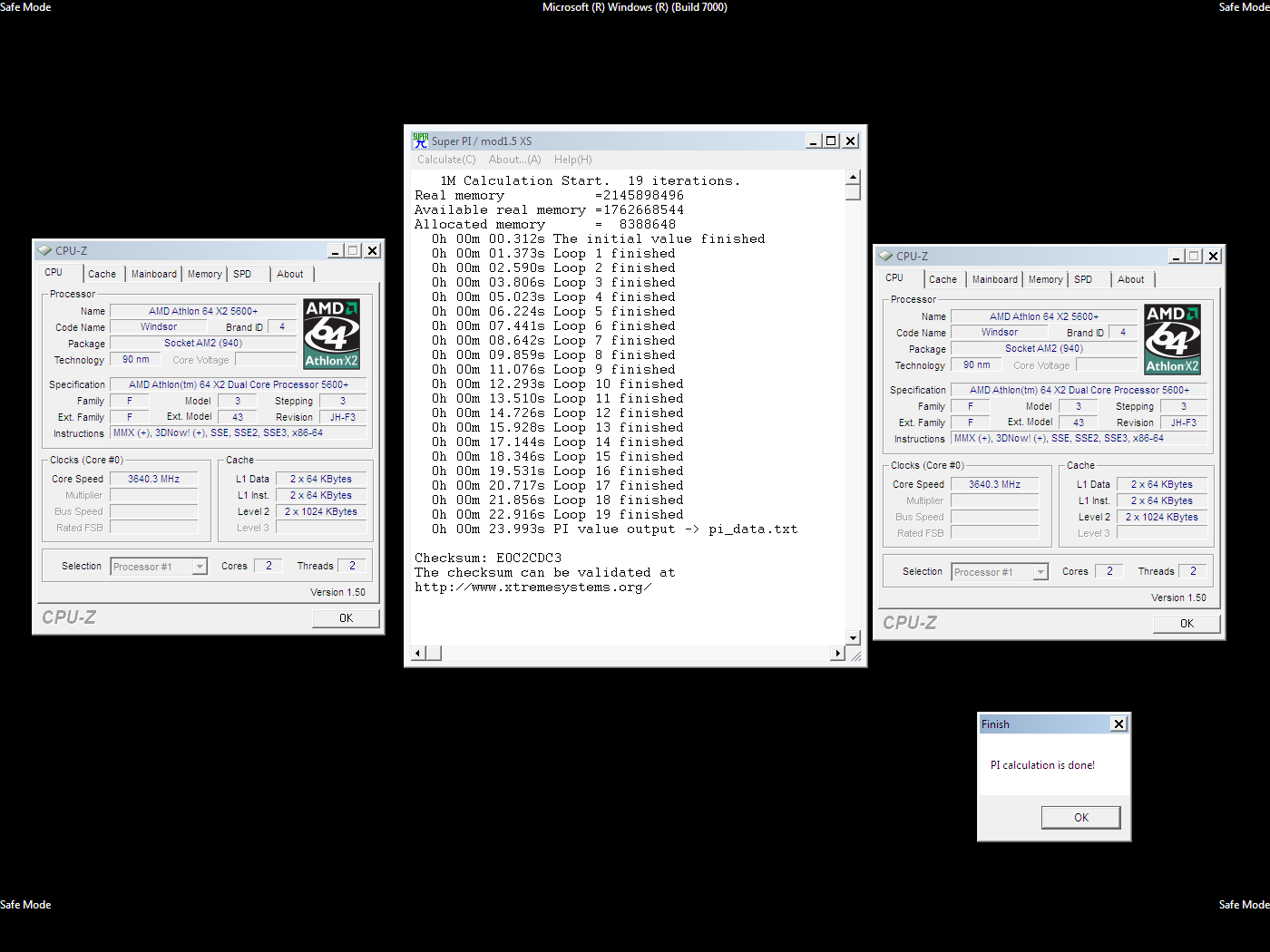Click the left CPU-Z title bar icon
1270x952 pixels.
(44, 250)
